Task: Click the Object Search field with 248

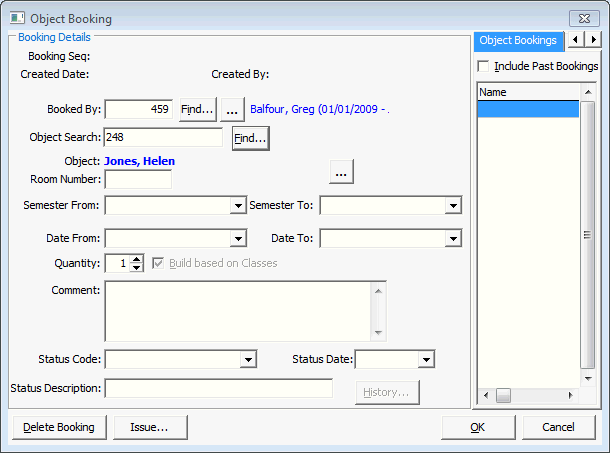Action: coord(163,137)
